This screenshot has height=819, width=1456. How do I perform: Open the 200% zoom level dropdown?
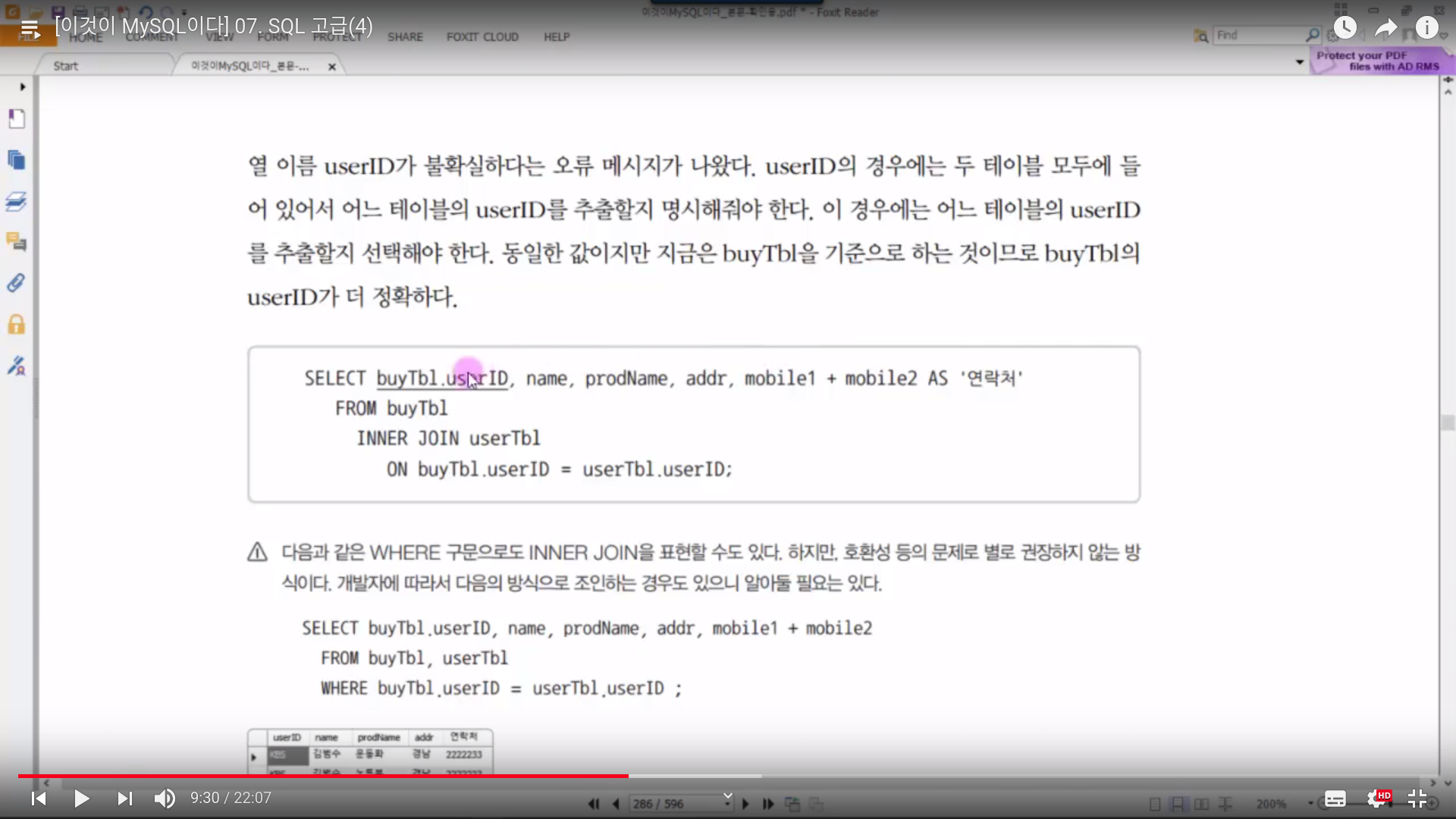1310,804
